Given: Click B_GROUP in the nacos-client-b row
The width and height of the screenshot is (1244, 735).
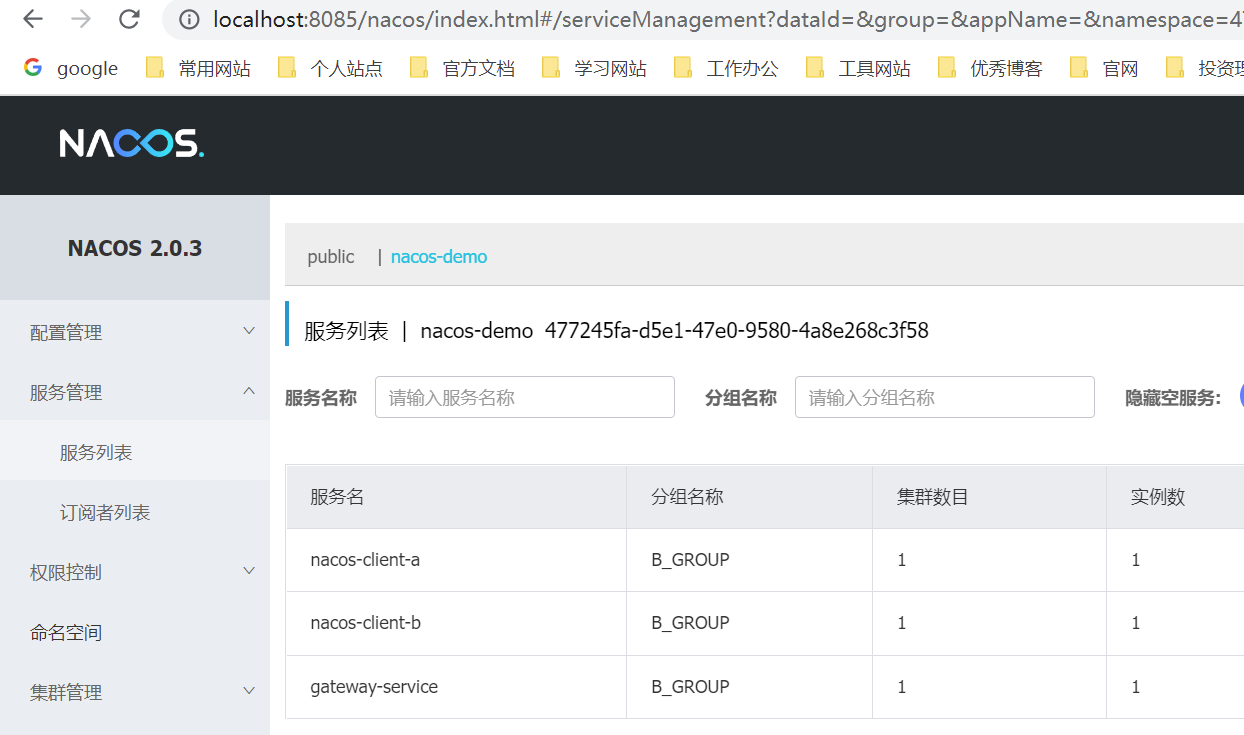Looking at the screenshot, I should (690, 623).
